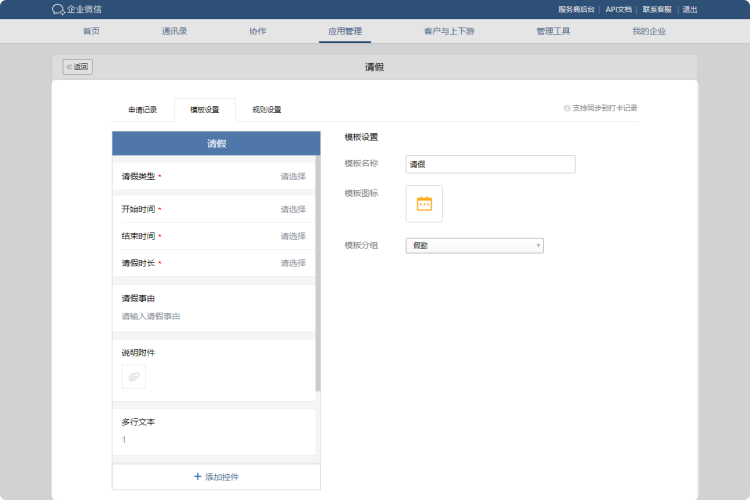This screenshot has height=500, width=750.
Task: Open 开始时间 请选择 selector
Action: pos(293,209)
